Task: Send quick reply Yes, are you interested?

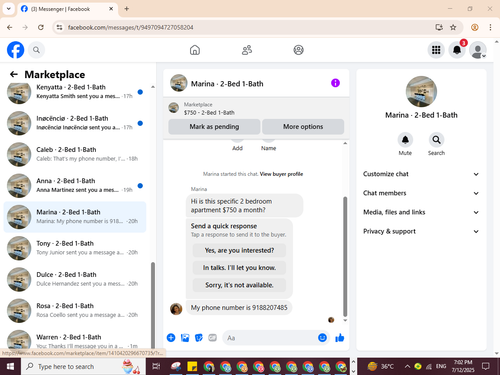Action: (x=239, y=250)
